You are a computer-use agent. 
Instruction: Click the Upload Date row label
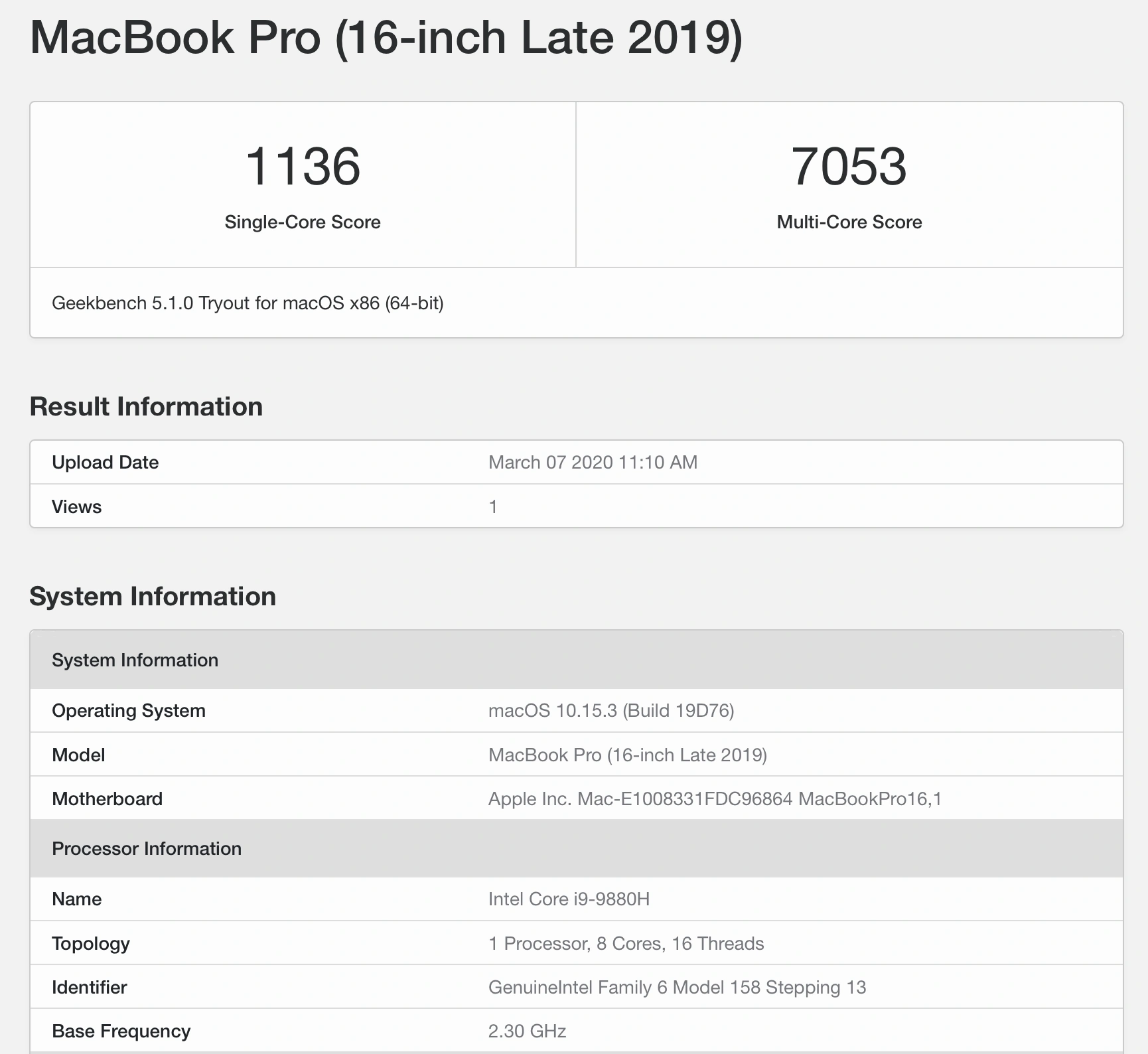tap(105, 462)
